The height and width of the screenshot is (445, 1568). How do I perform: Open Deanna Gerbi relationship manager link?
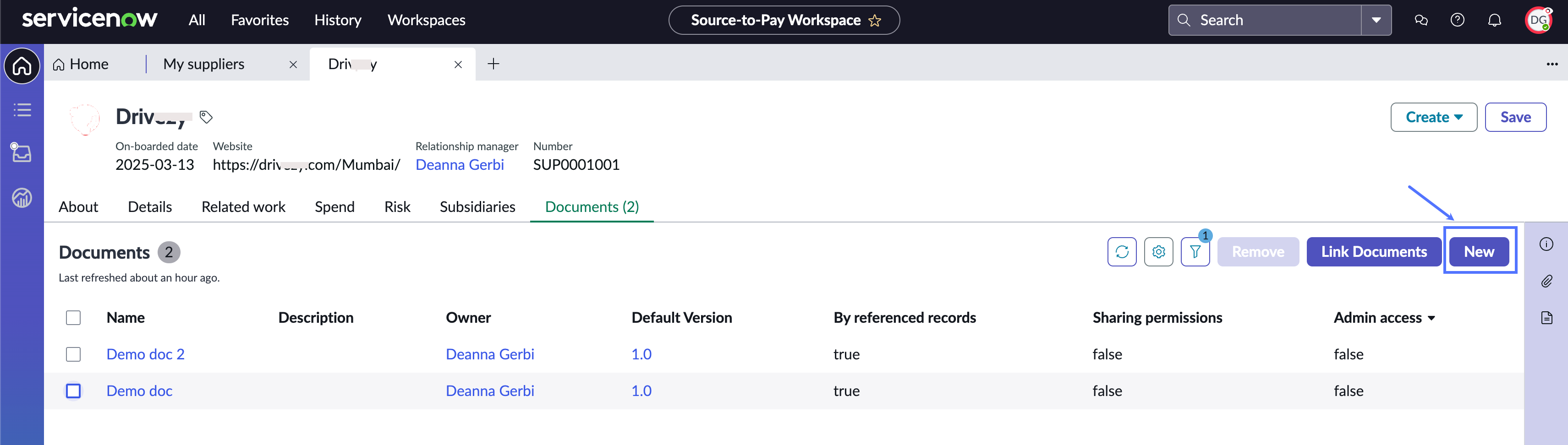click(x=460, y=165)
